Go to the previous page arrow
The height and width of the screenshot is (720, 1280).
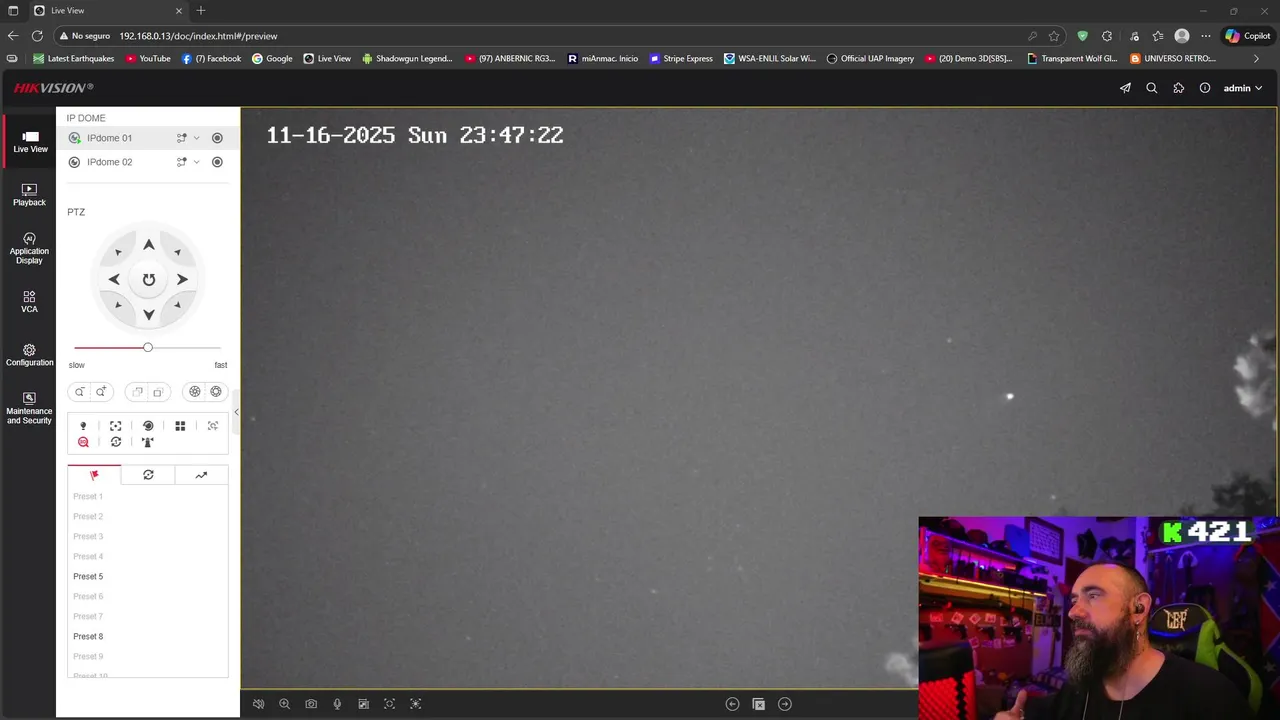732,704
